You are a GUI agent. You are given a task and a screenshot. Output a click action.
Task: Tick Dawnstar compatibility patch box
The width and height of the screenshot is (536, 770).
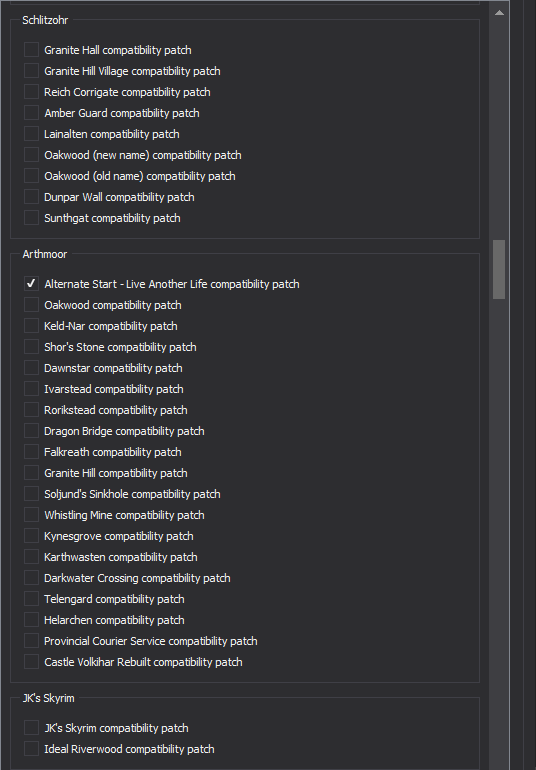click(x=31, y=367)
